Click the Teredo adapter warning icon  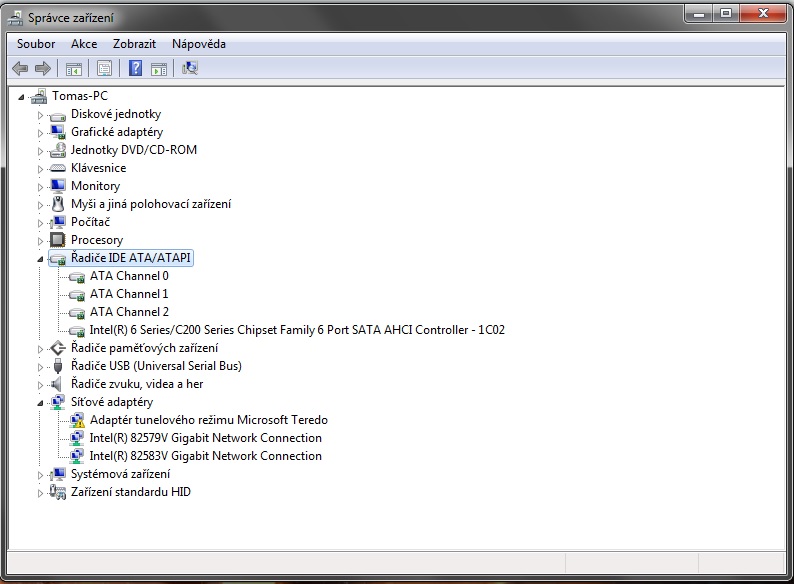click(x=77, y=420)
